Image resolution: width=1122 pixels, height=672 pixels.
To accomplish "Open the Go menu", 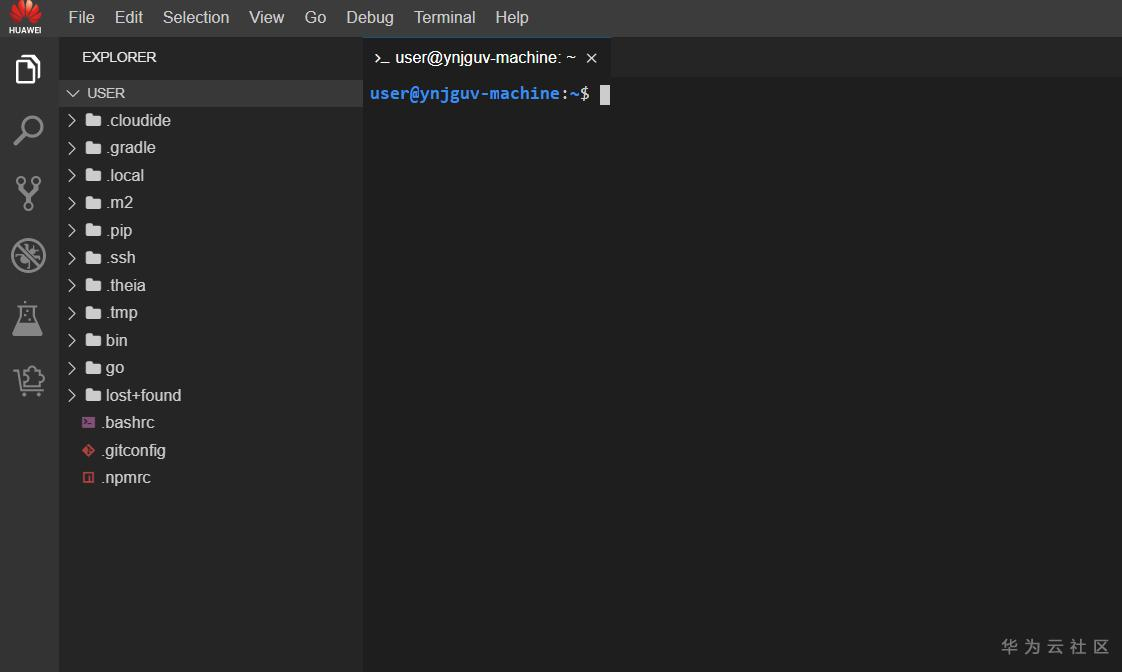I will pos(316,17).
